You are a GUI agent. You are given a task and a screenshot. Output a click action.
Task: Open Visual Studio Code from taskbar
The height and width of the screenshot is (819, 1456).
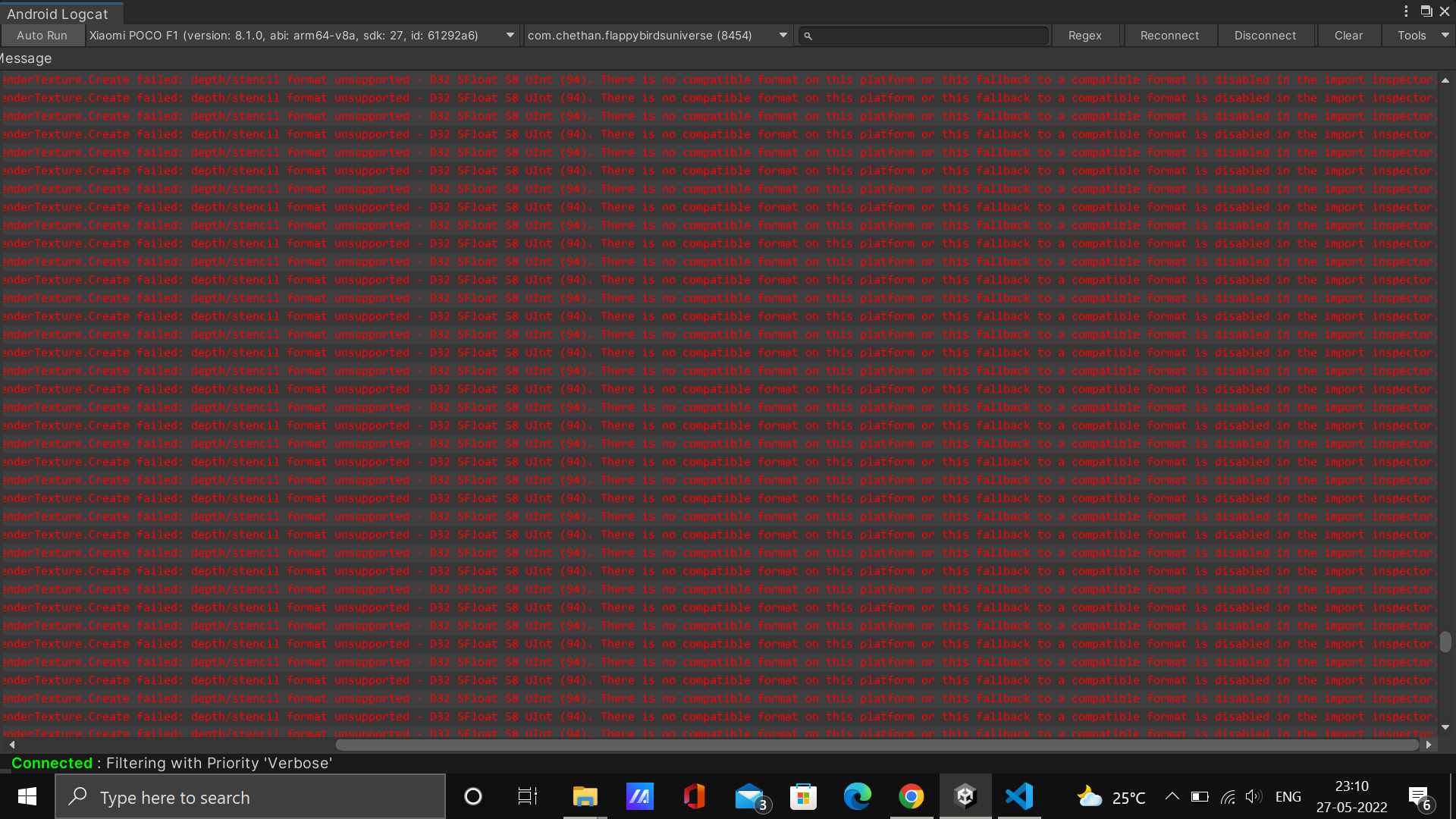[1018, 797]
